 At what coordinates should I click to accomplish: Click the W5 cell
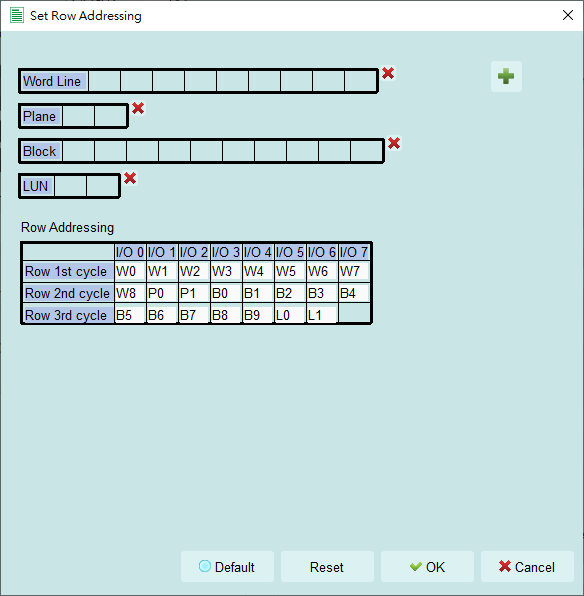click(x=290, y=271)
